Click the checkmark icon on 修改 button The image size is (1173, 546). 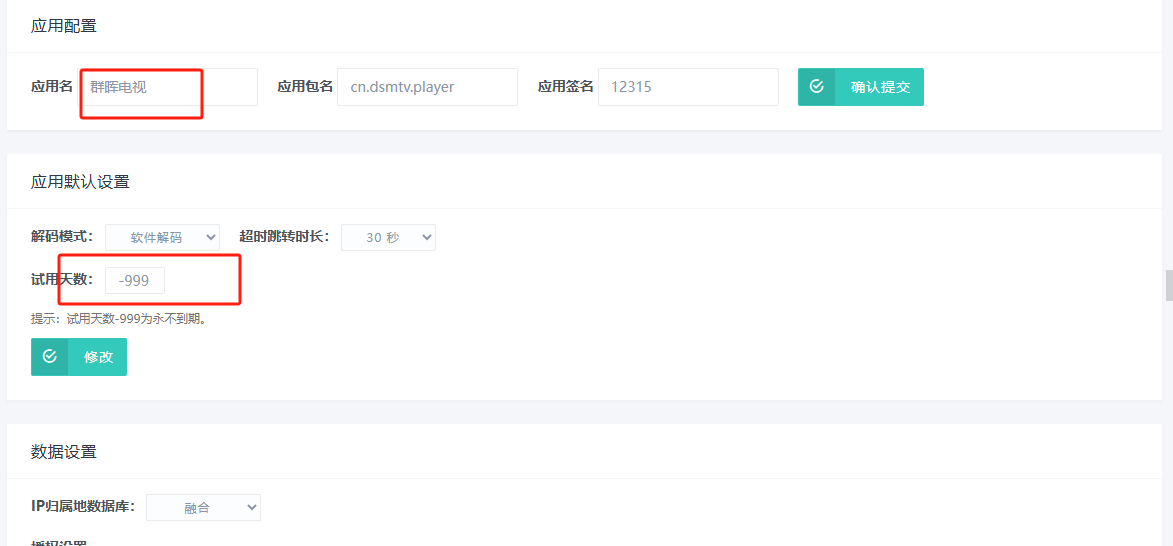pyautogui.click(x=50, y=357)
